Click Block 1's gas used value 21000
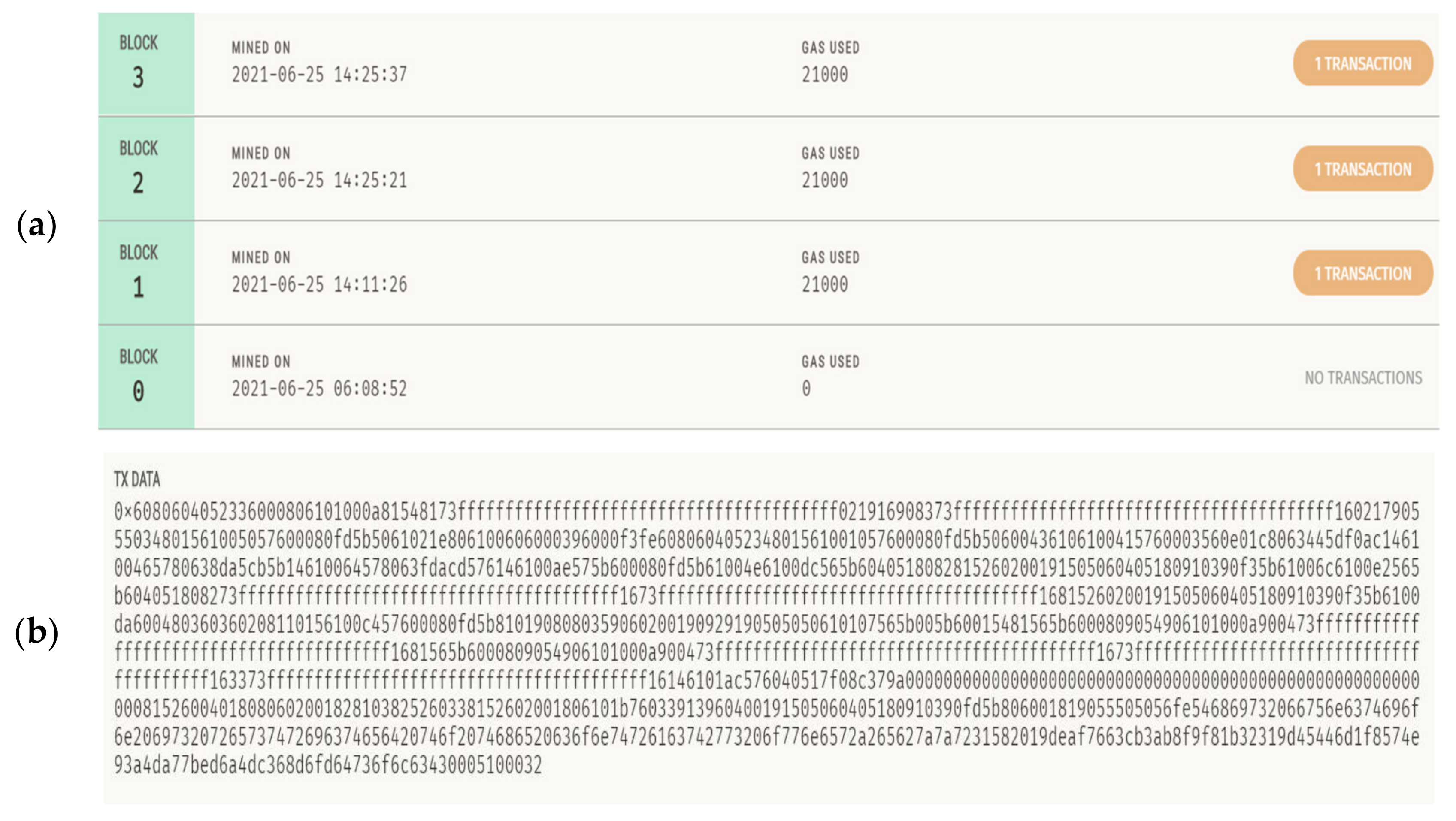The width and height of the screenshot is (1456, 821). pos(824,284)
